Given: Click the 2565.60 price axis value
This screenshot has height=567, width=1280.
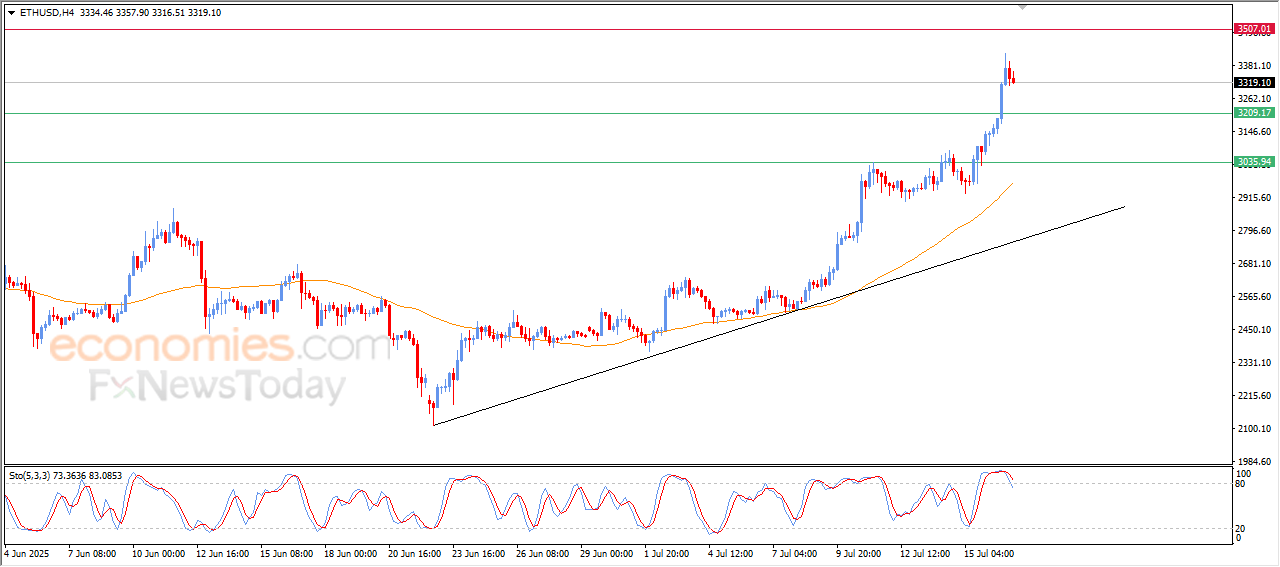Looking at the screenshot, I should [x=1253, y=297].
